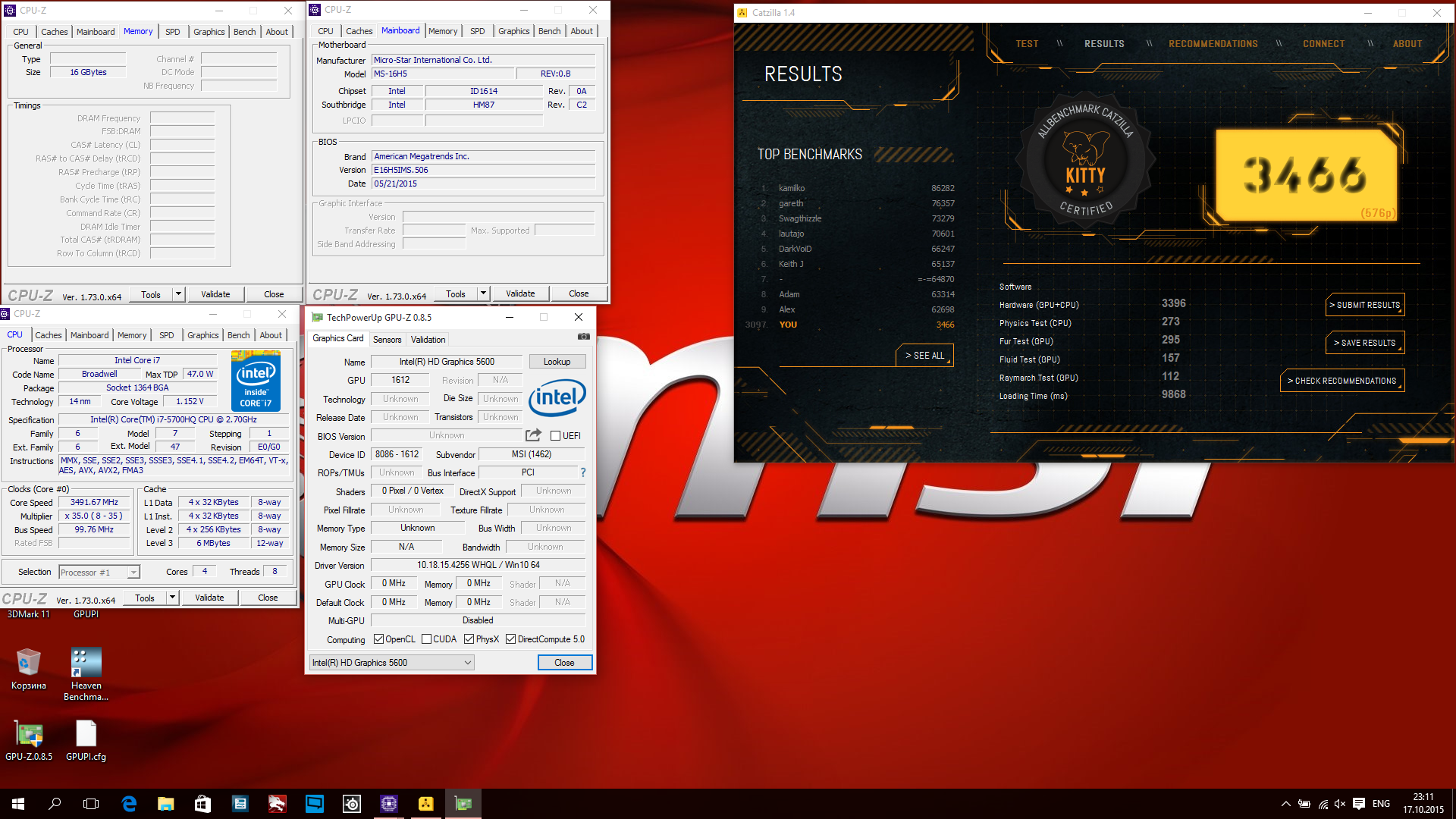Open TEST in Catzilla top menu
The width and height of the screenshot is (1456, 819).
[x=1027, y=44]
